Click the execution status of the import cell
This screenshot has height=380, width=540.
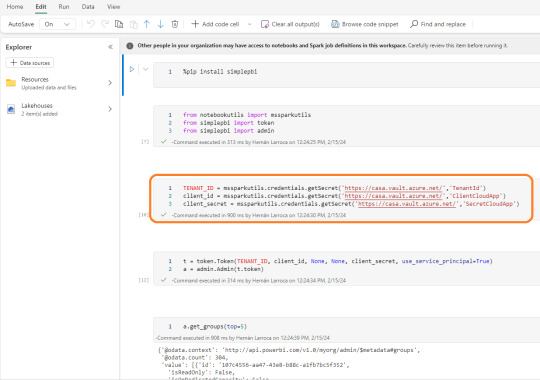[259, 142]
